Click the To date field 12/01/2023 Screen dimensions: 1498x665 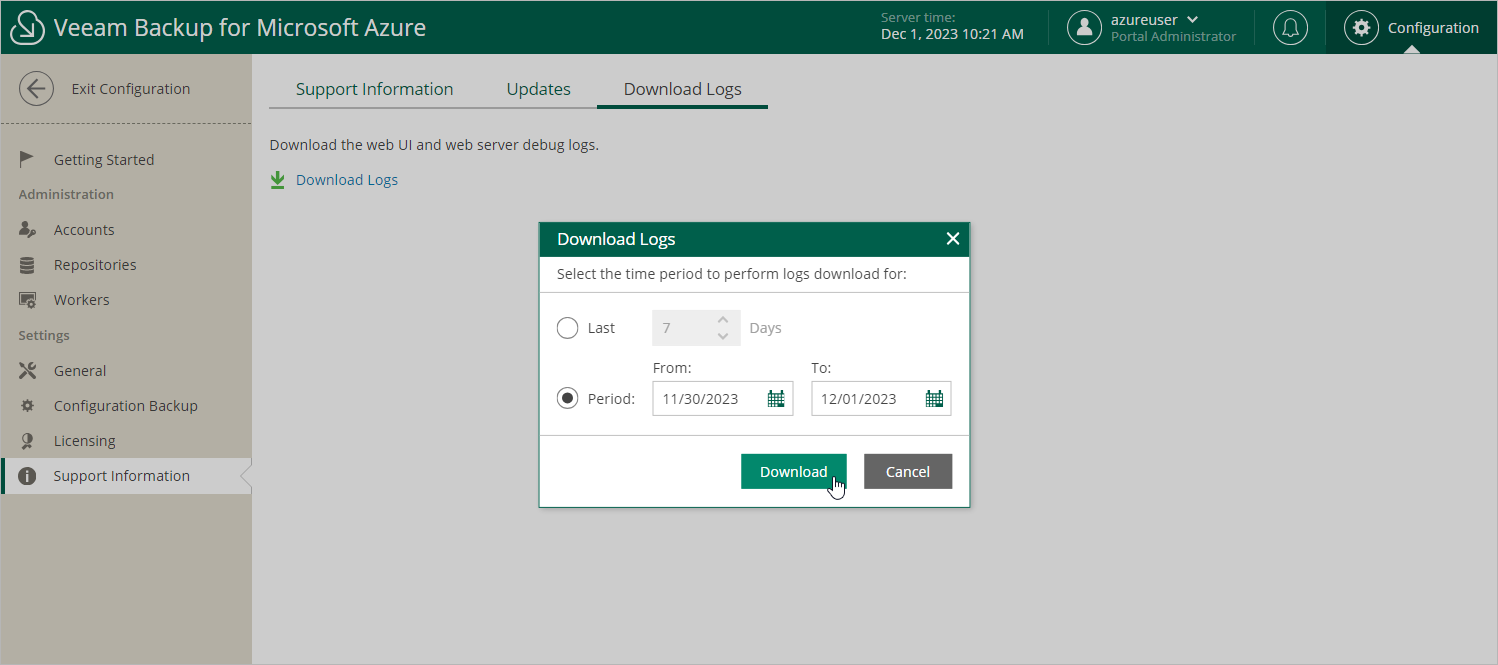coord(881,398)
